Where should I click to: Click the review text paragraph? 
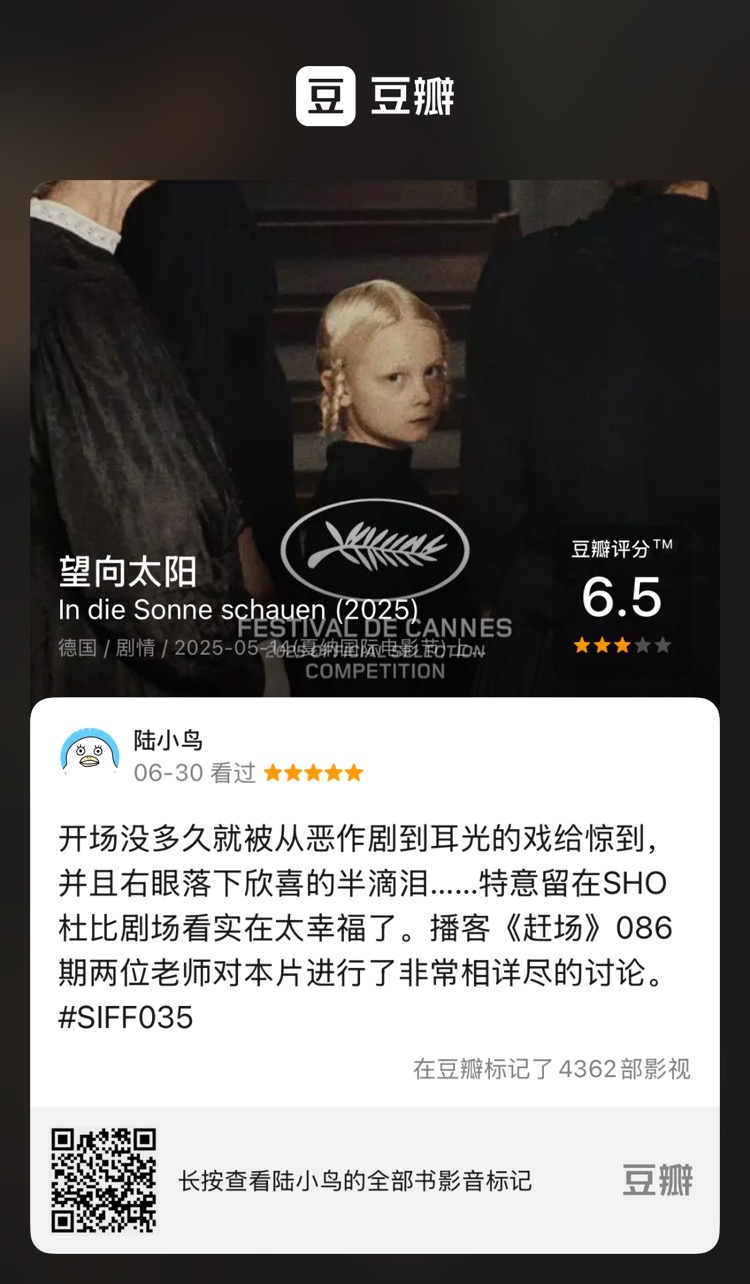366,925
